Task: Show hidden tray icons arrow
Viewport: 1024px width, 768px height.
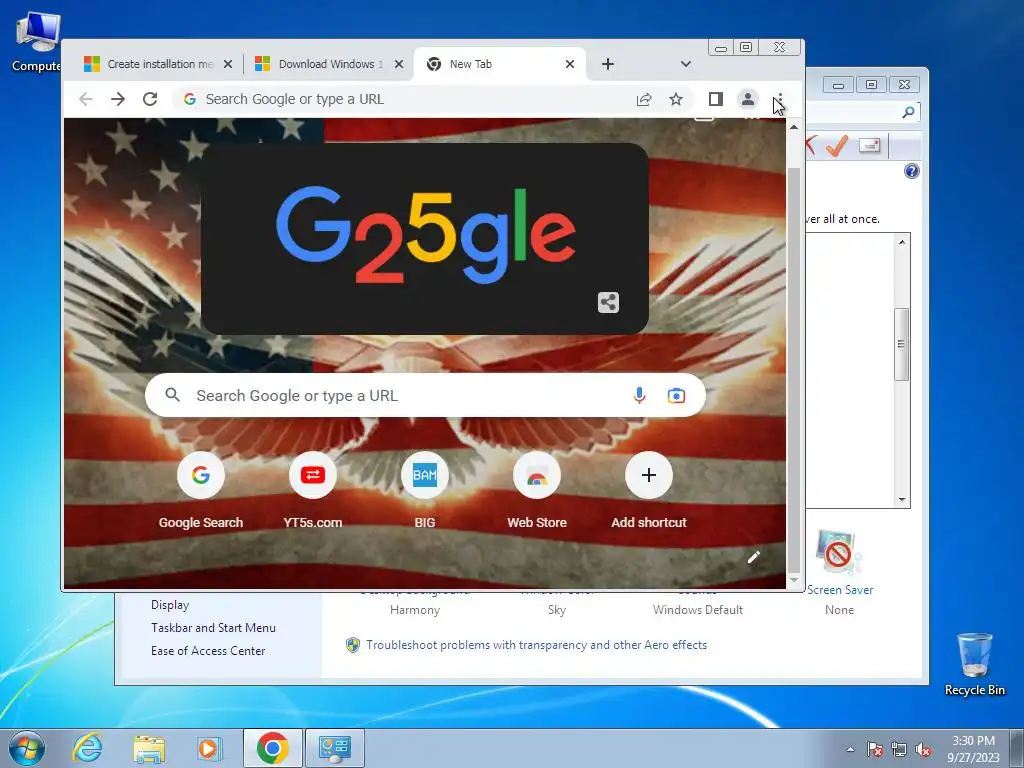Action: pyautogui.click(x=850, y=749)
